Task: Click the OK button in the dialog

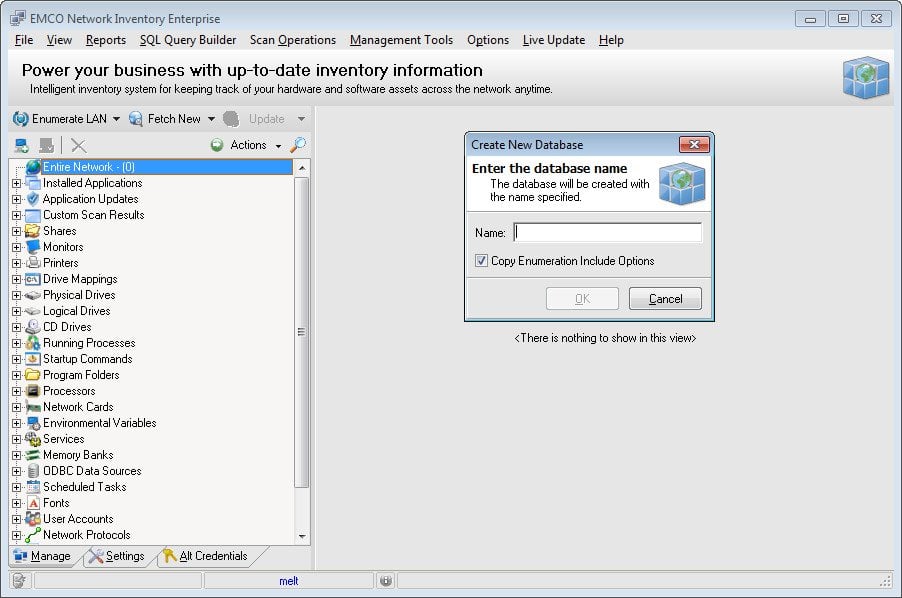Action: [583, 298]
